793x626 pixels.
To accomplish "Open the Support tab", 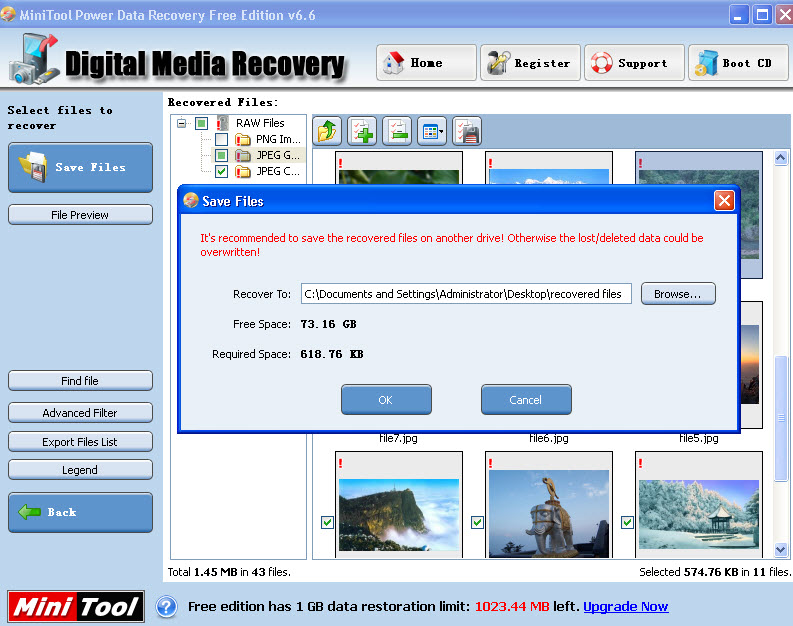I will (x=635, y=63).
